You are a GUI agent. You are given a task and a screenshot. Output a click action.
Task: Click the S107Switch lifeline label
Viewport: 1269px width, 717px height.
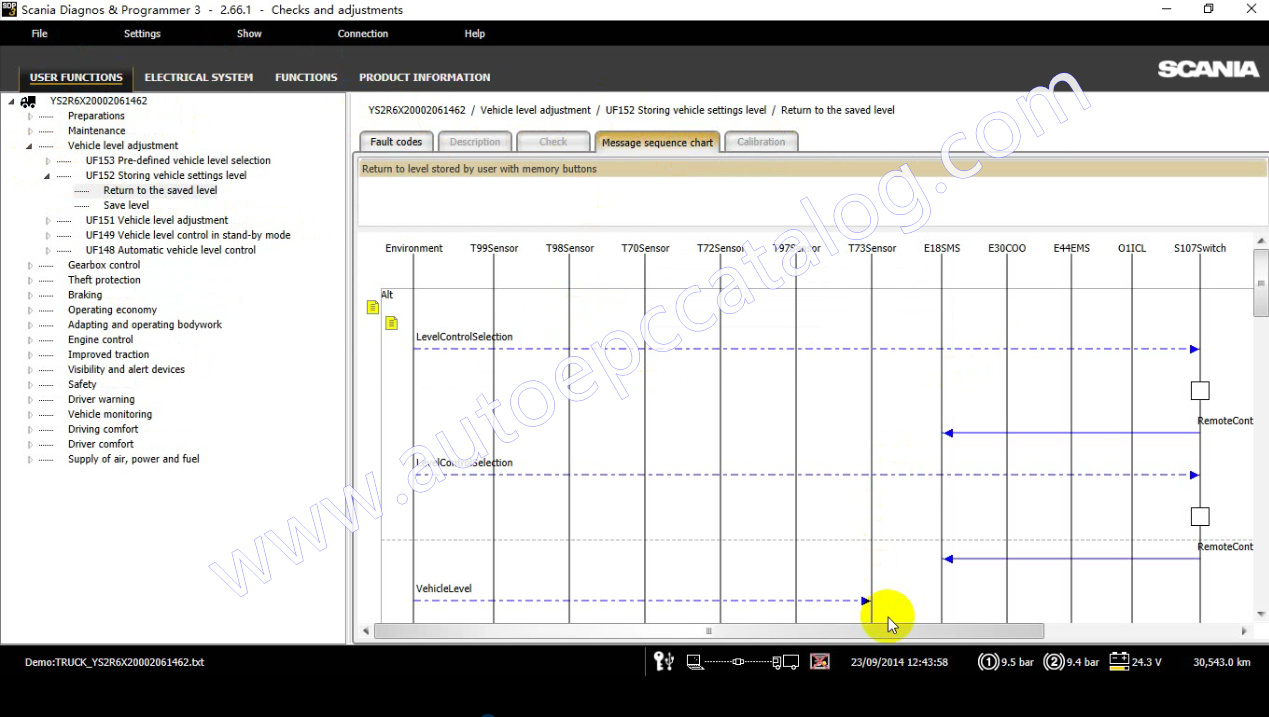pyautogui.click(x=1200, y=248)
